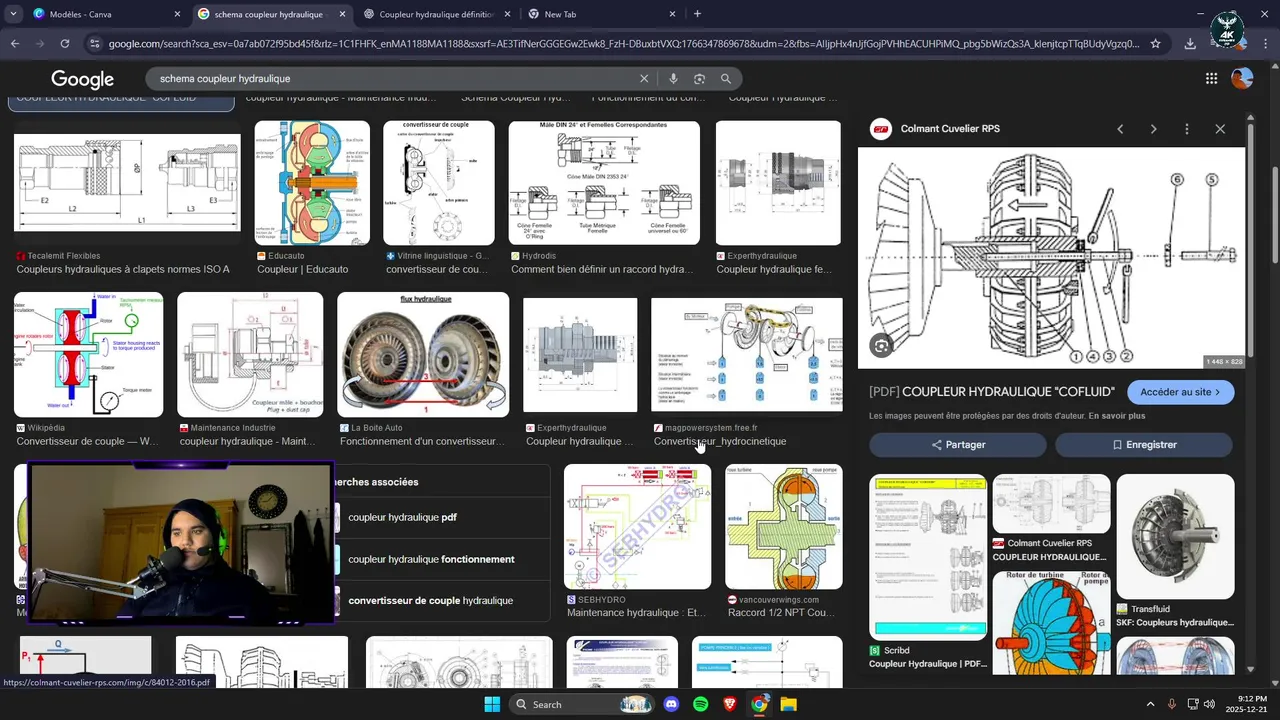The width and height of the screenshot is (1280, 720).
Task: Click the Accéder au site button
Action: 1180,392
